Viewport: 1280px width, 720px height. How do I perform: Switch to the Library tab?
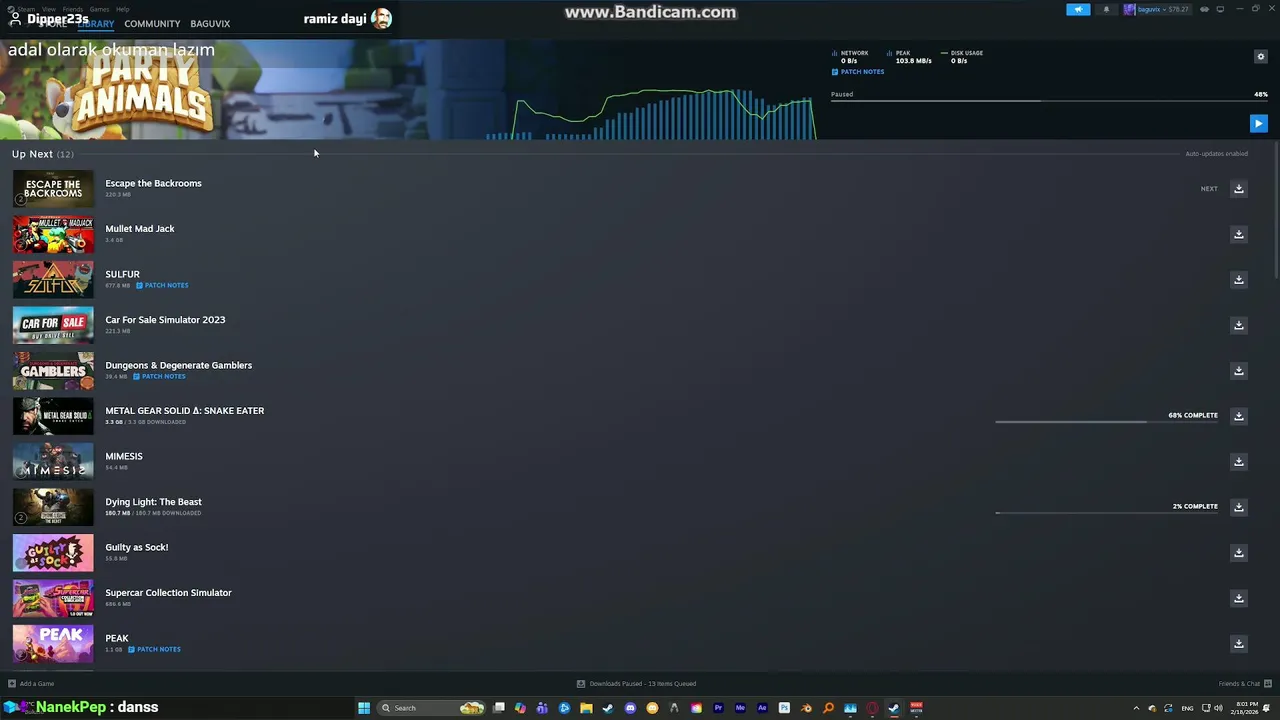point(96,24)
